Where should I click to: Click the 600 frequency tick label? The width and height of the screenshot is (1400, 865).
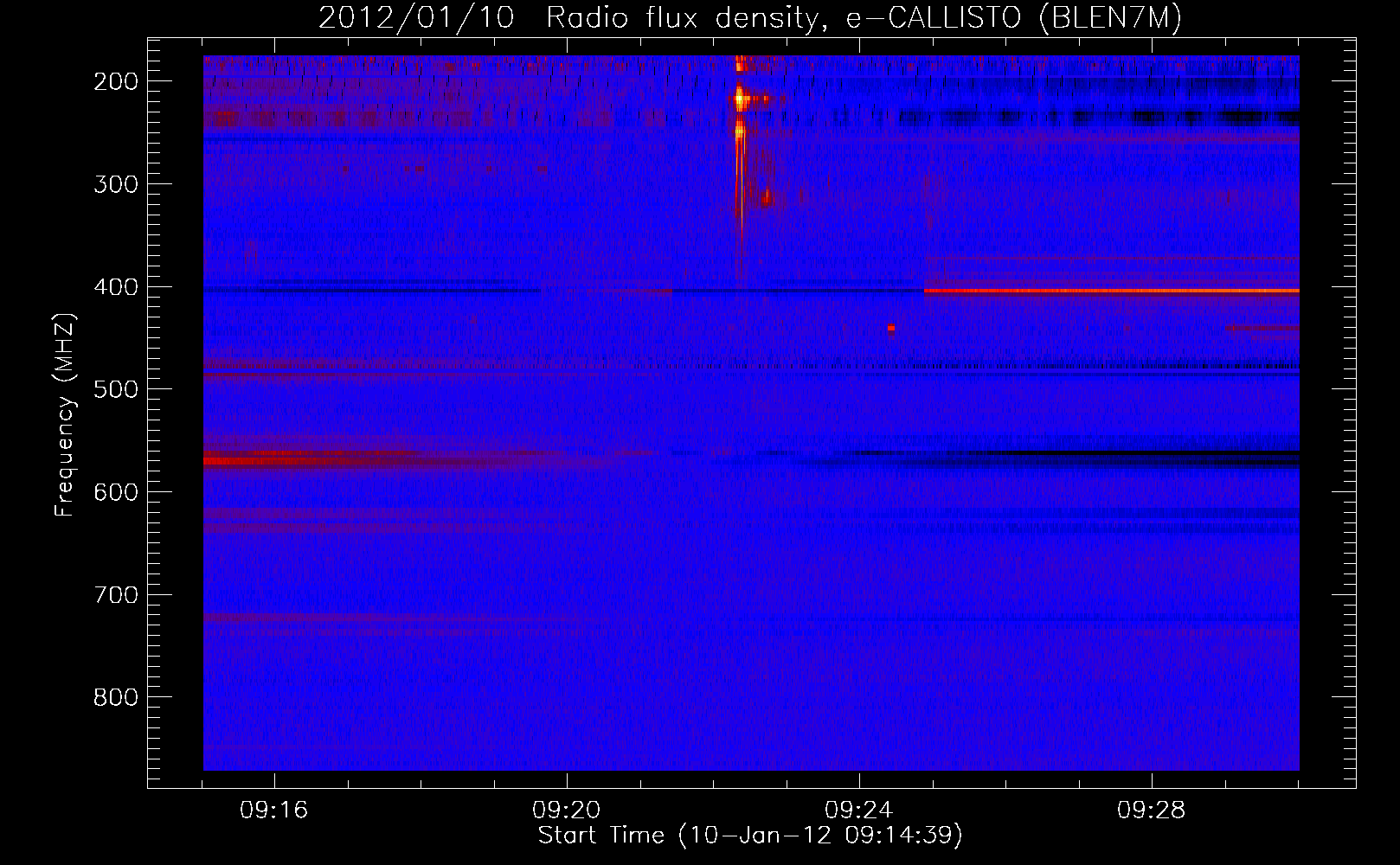tap(116, 492)
